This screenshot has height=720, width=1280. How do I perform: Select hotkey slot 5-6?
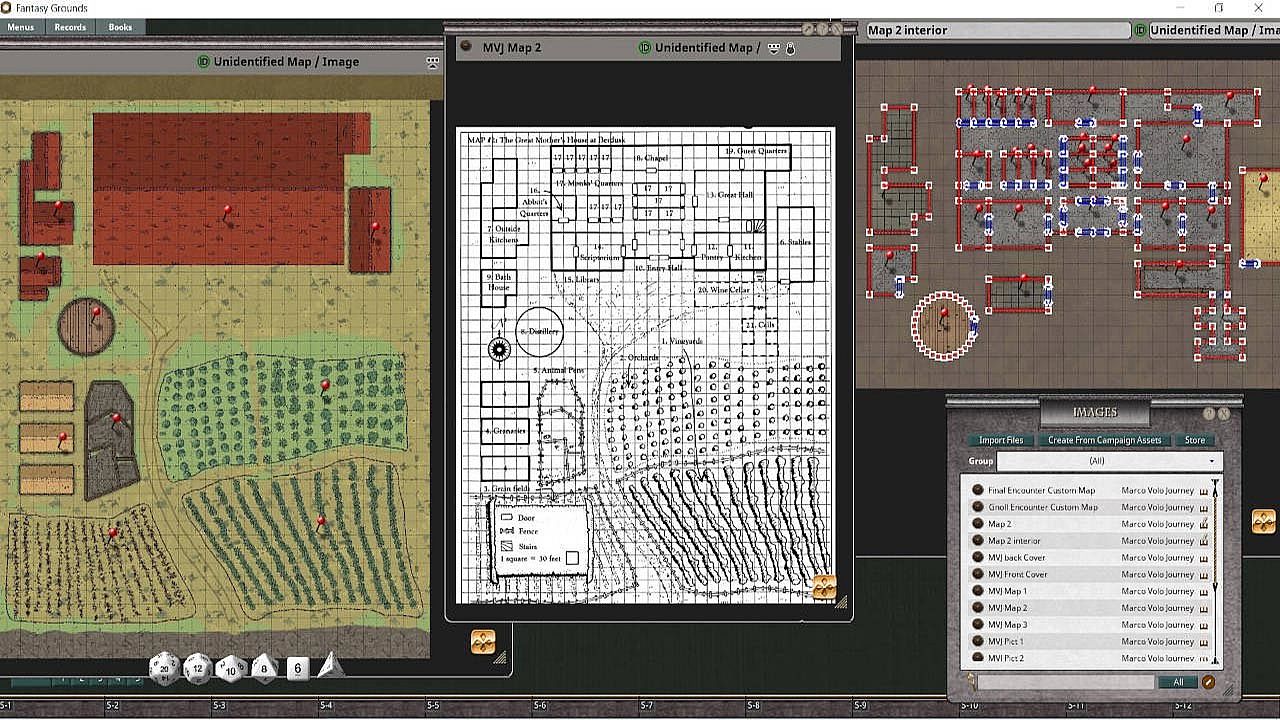point(540,706)
